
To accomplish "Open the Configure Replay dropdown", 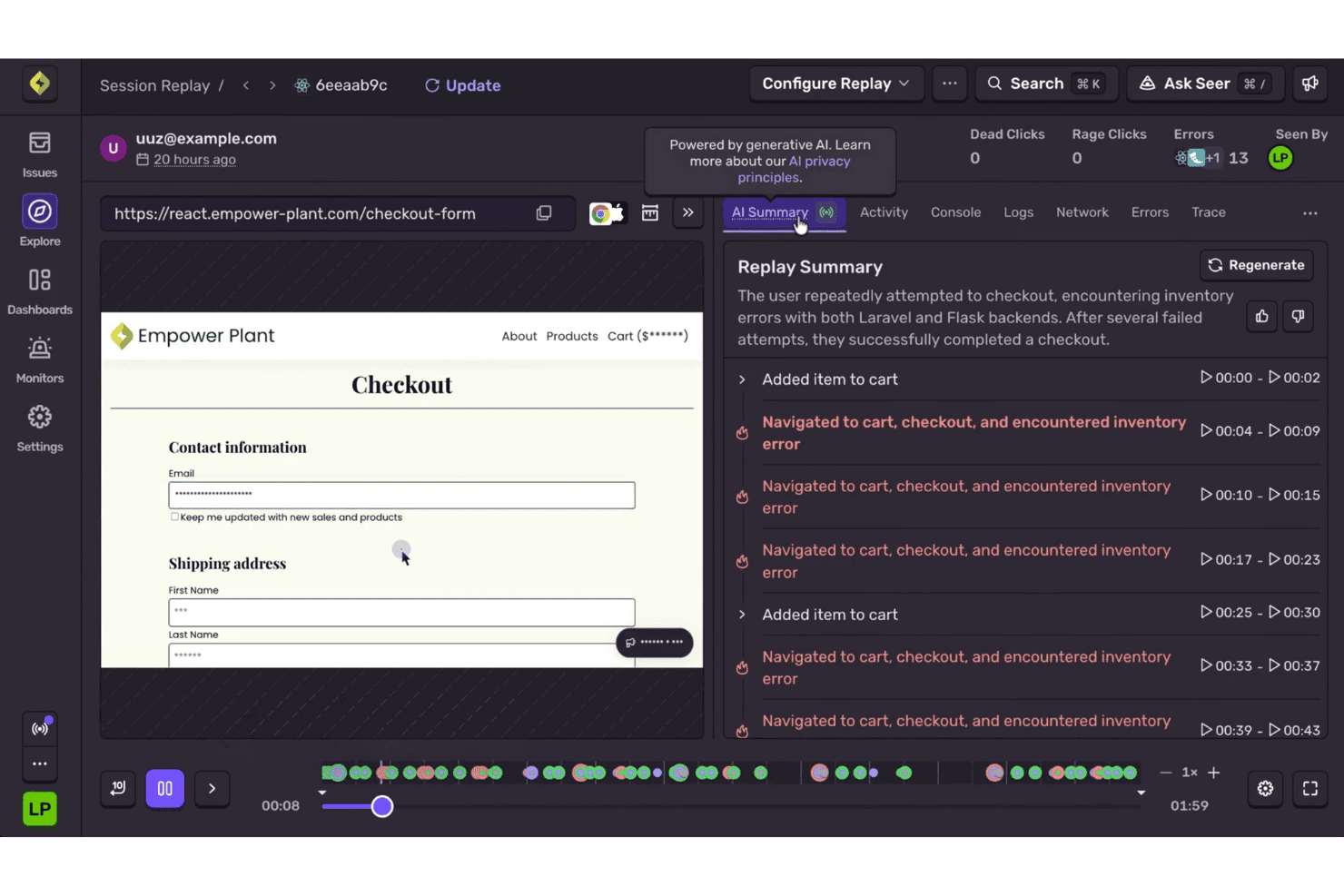I will pos(835,84).
